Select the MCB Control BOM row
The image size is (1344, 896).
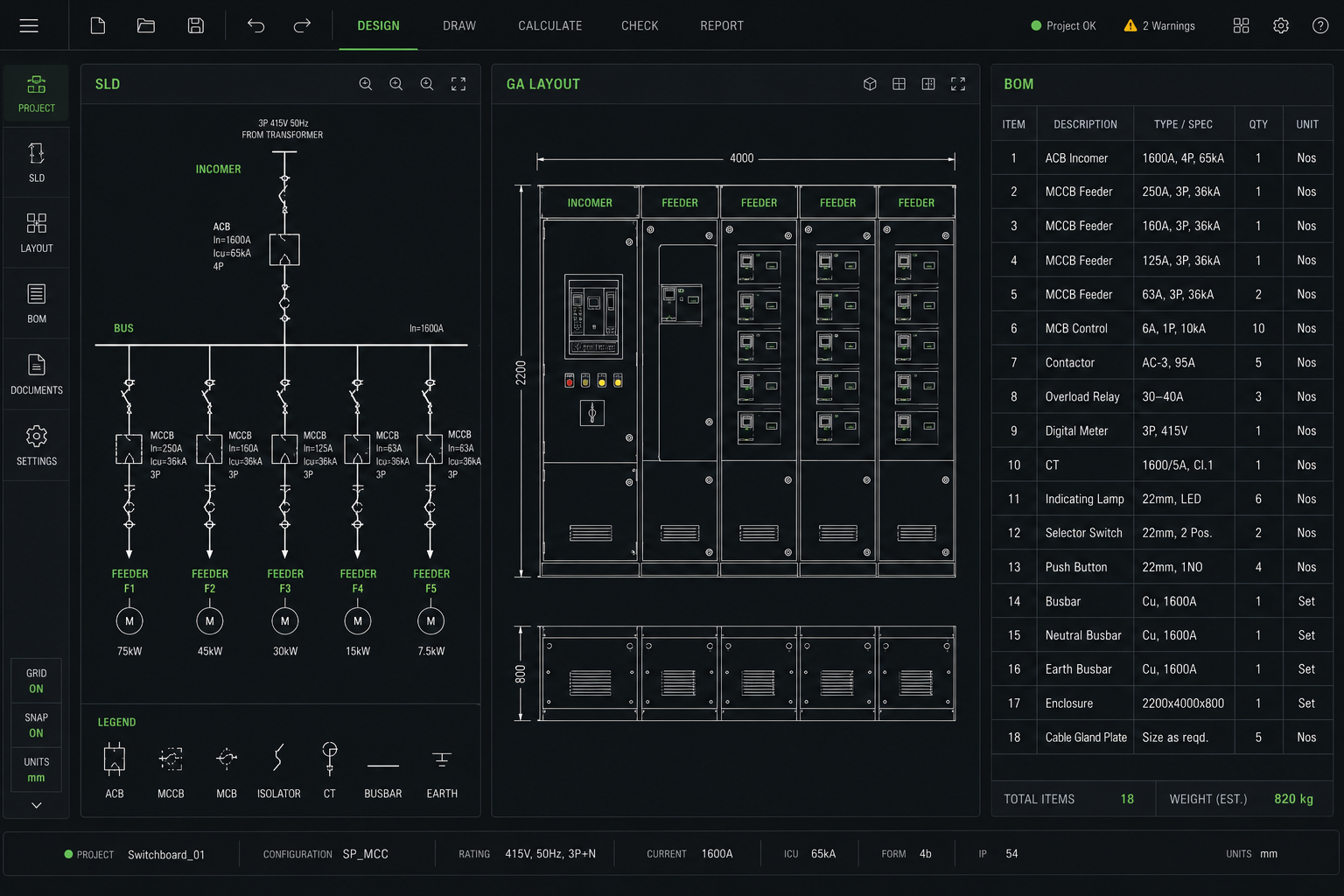click(x=1162, y=328)
